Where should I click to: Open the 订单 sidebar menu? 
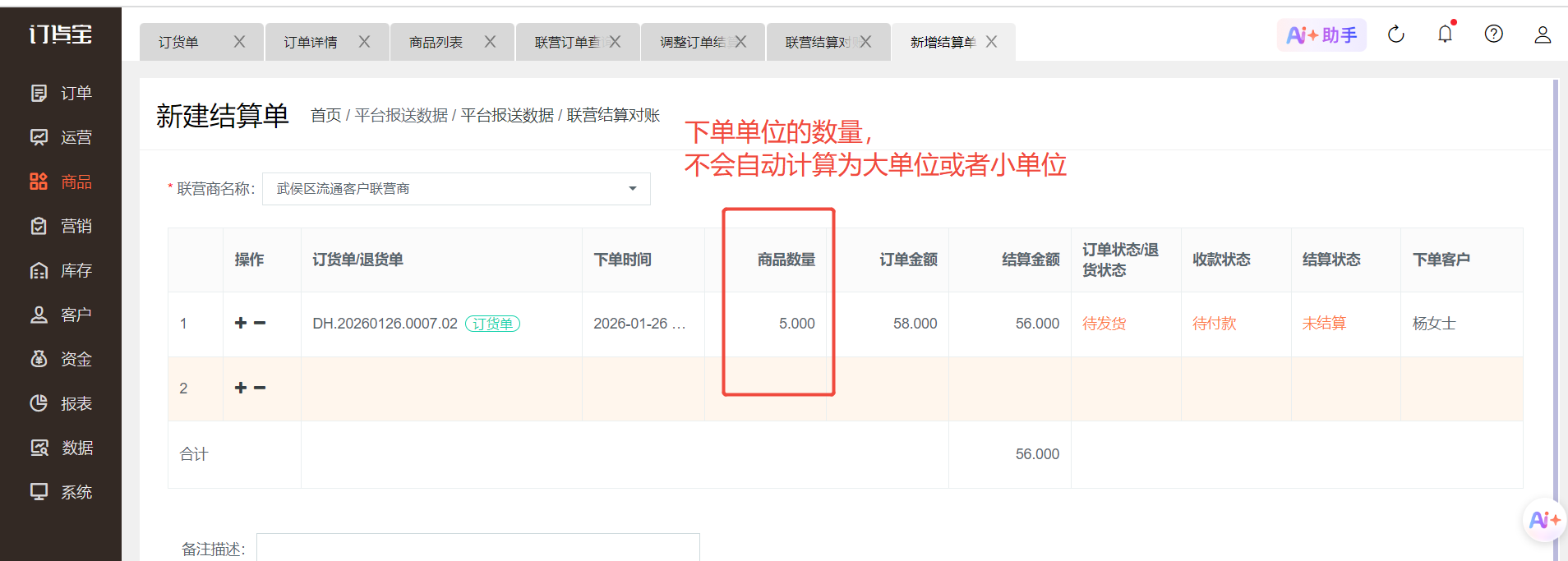61,93
